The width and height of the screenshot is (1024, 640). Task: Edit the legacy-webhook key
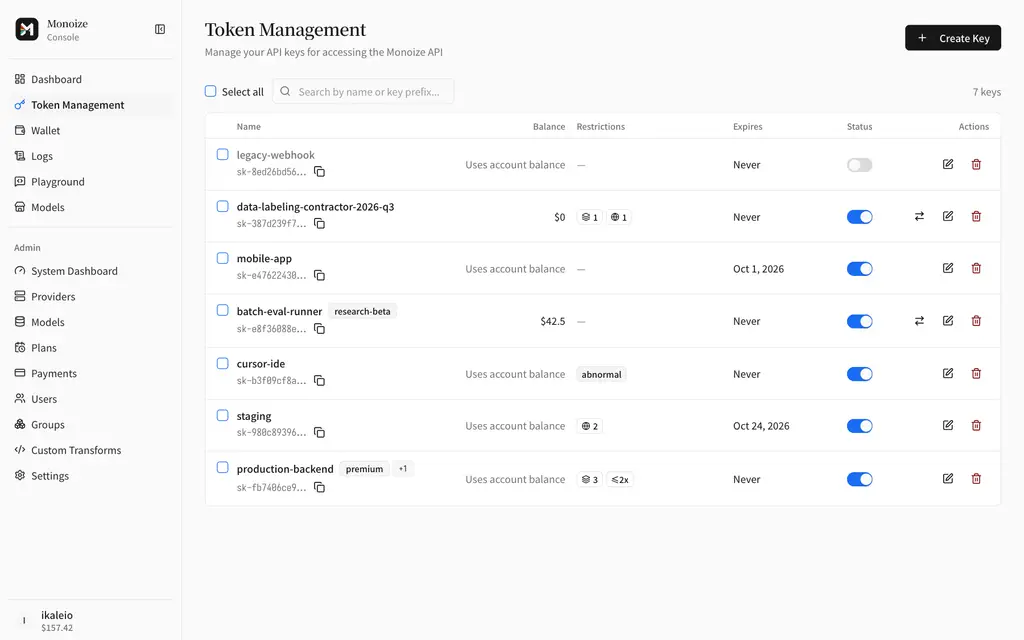click(948, 165)
